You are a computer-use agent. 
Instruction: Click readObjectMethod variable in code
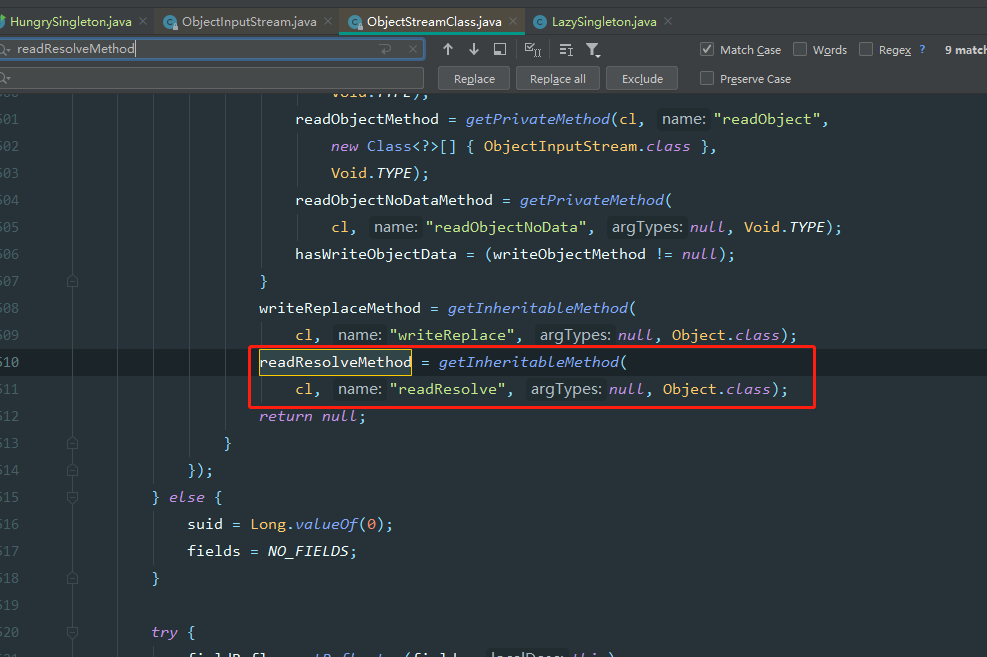(367, 119)
